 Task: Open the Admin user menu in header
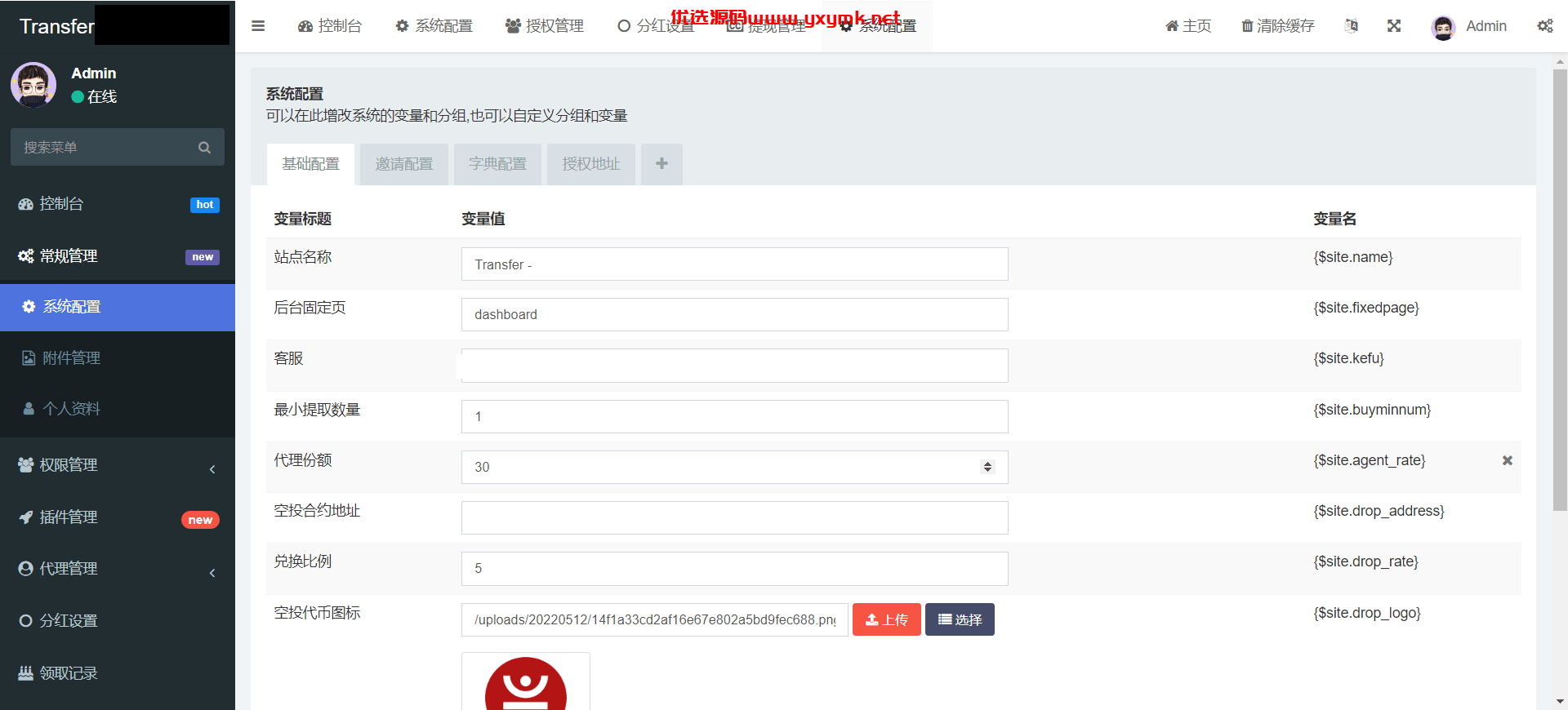(x=1469, y=26)
